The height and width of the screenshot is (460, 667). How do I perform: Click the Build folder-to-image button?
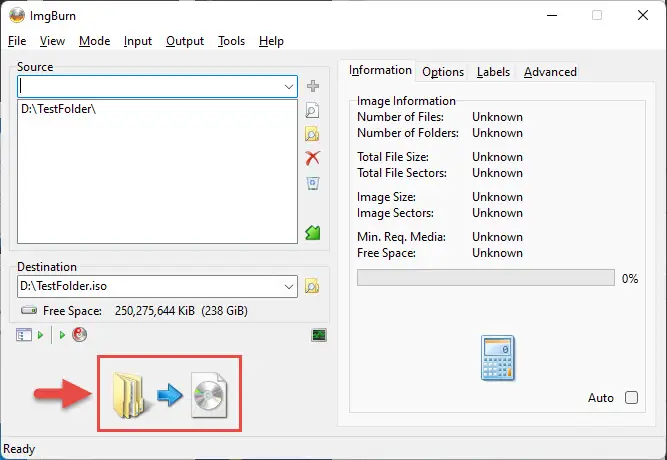point(169,394)
